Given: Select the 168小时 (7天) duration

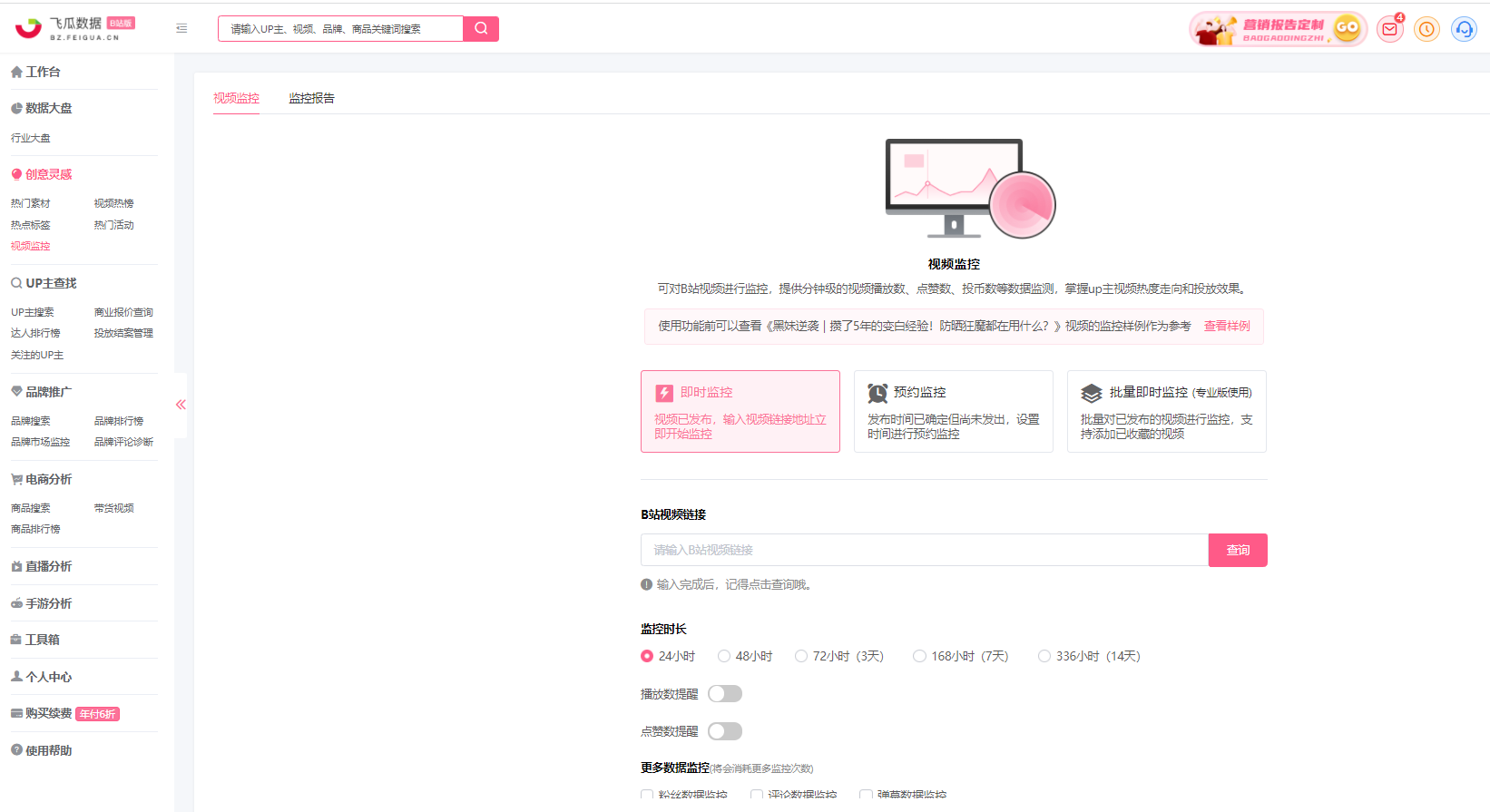Looking at the screenshot, I should click(961, 656).
